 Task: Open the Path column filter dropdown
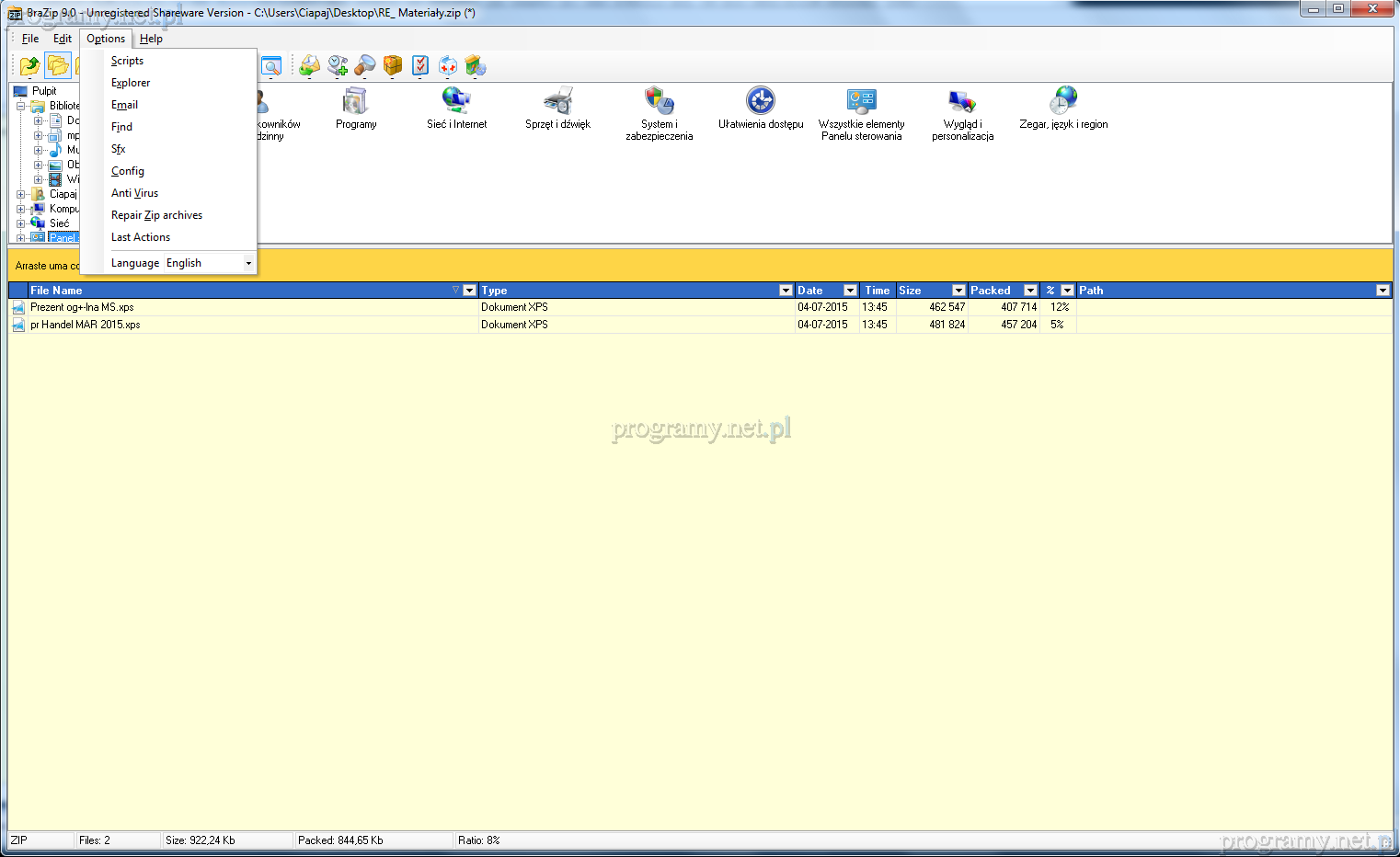pyautogui.click(x=1382, y=291)
